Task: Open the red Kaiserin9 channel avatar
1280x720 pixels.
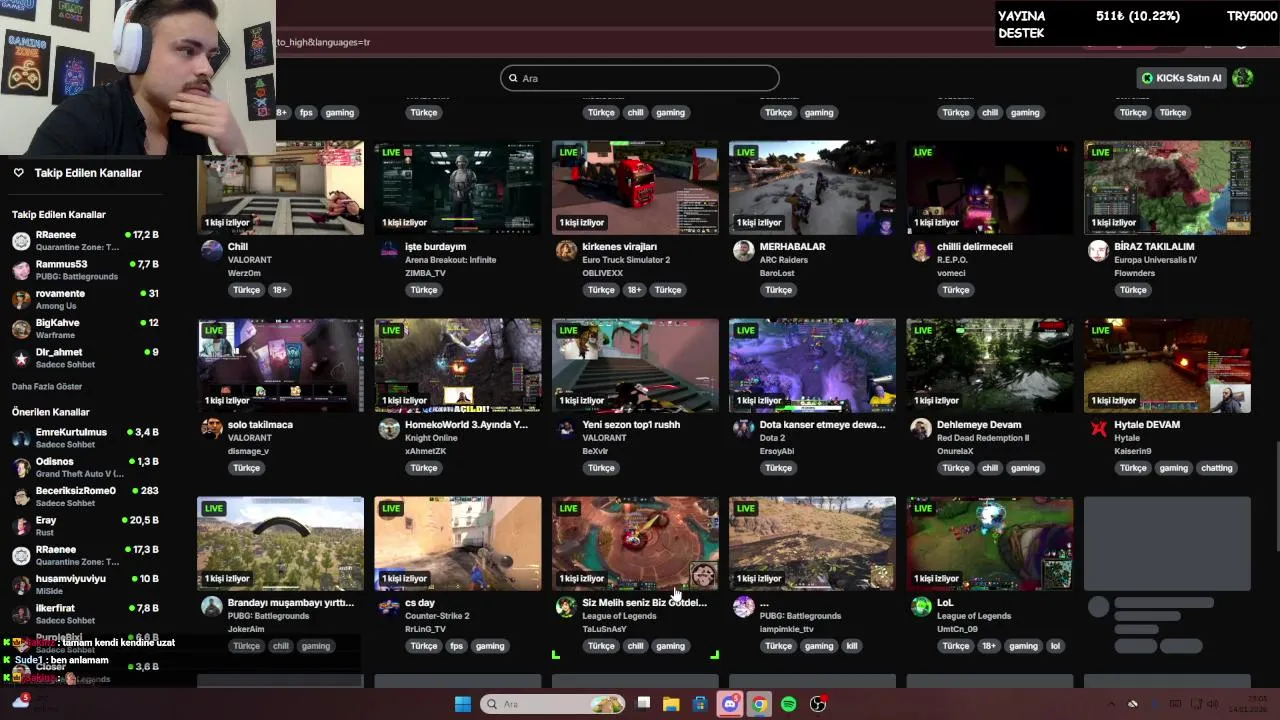Action: (x=1098, y=428)
